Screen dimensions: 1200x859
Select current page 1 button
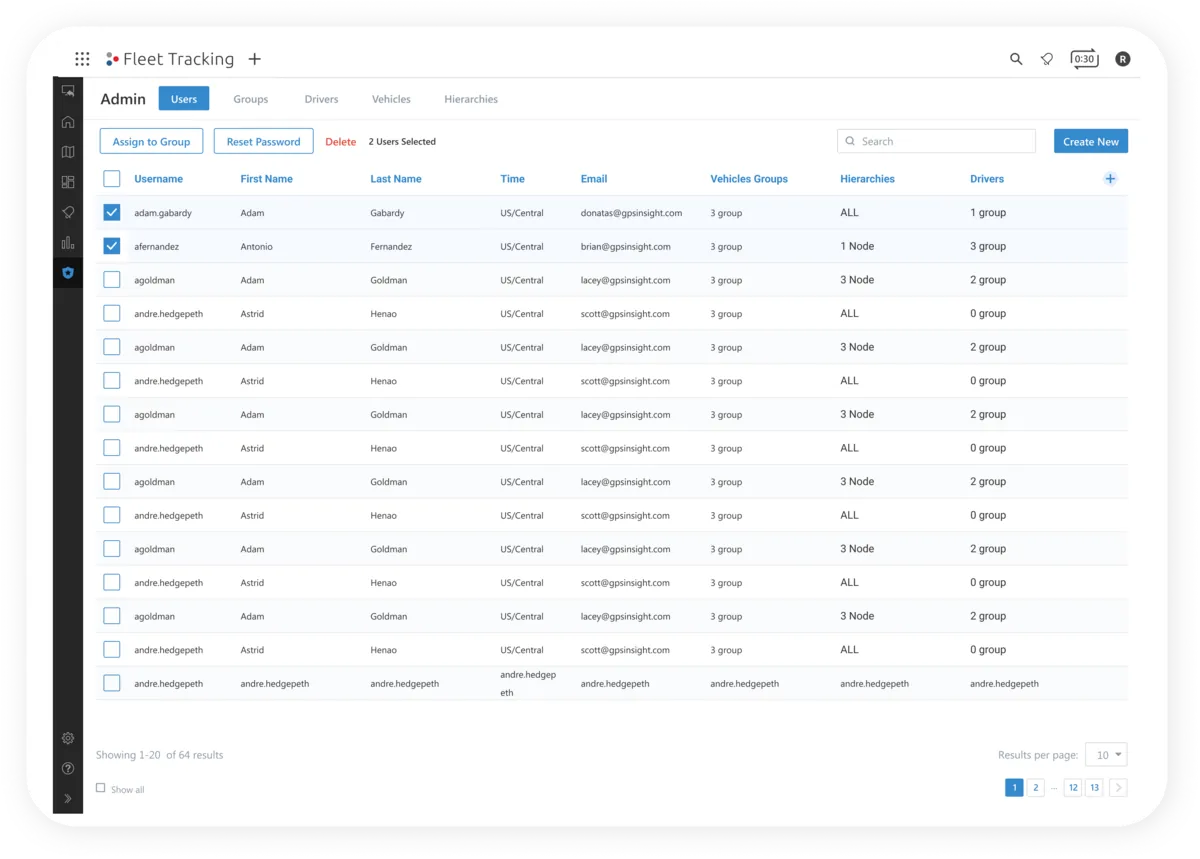pos(1014,788)
